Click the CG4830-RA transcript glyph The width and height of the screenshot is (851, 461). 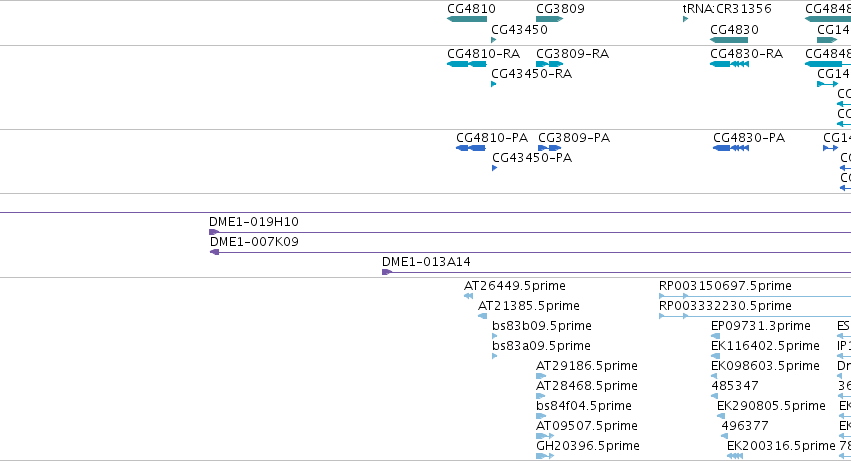pos(729,64)
